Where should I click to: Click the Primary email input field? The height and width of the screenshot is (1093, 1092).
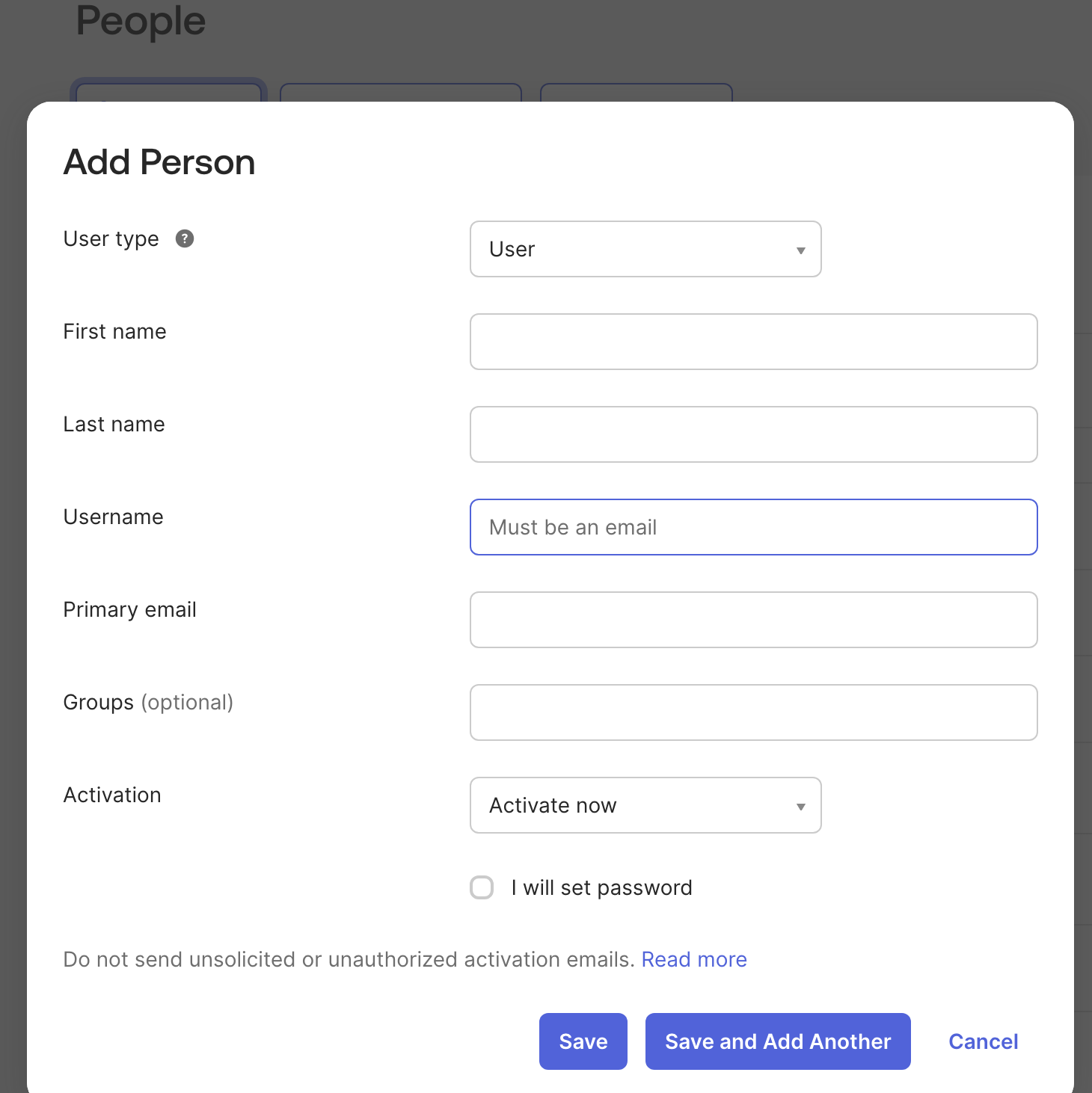coord(753,620)
